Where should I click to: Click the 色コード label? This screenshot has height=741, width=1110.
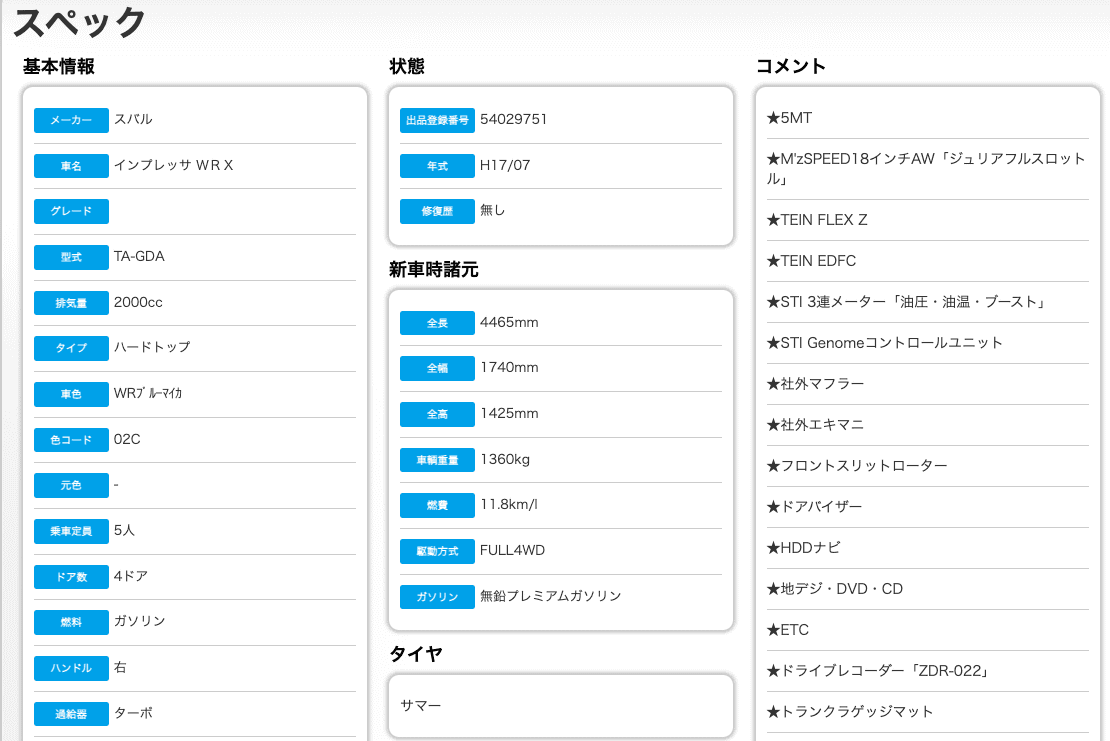pos(70,440)
